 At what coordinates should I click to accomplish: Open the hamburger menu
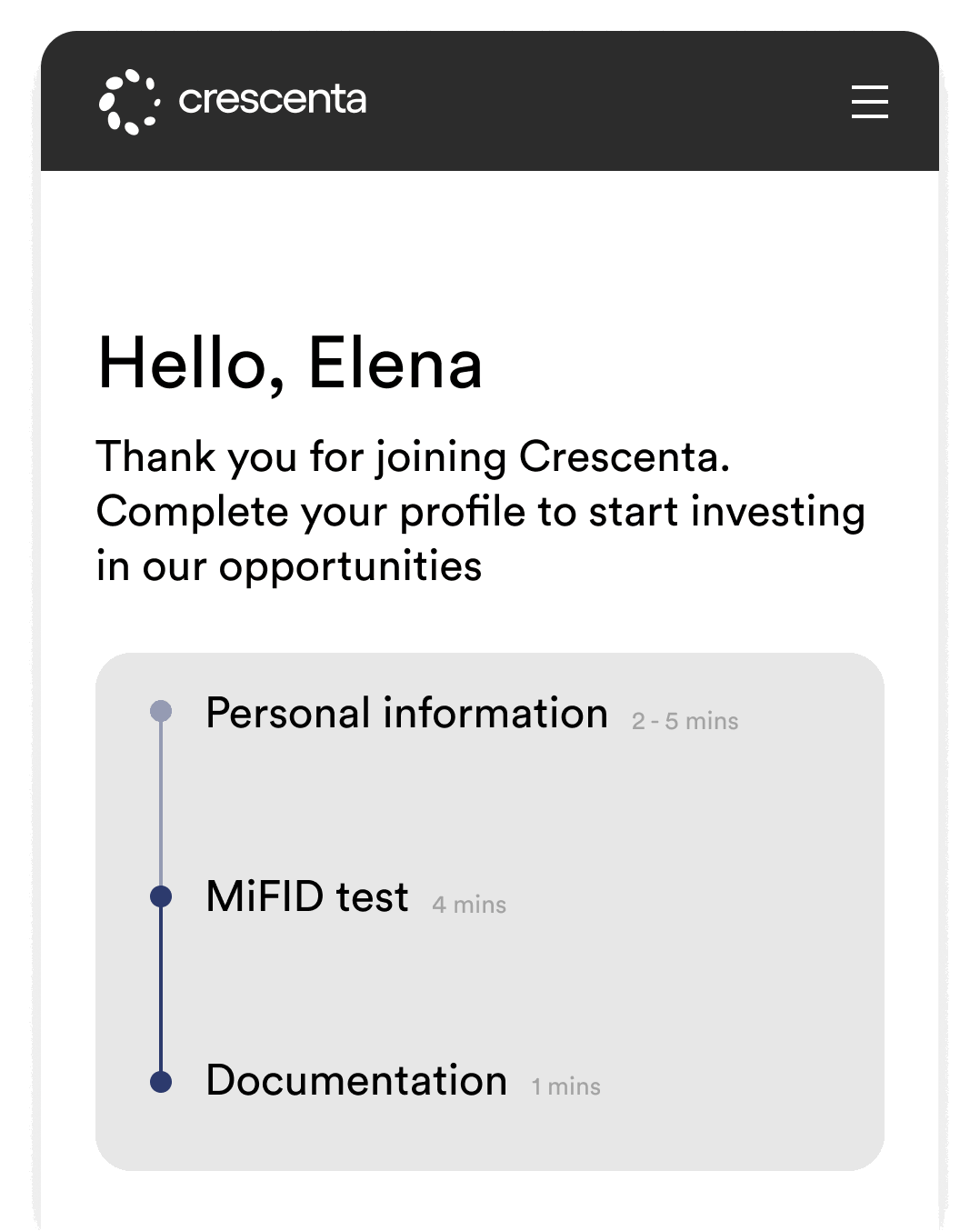869,102
